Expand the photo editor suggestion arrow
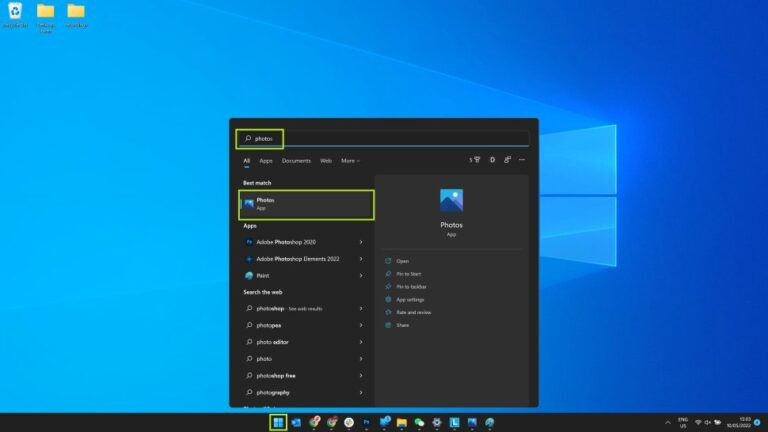 361,342
